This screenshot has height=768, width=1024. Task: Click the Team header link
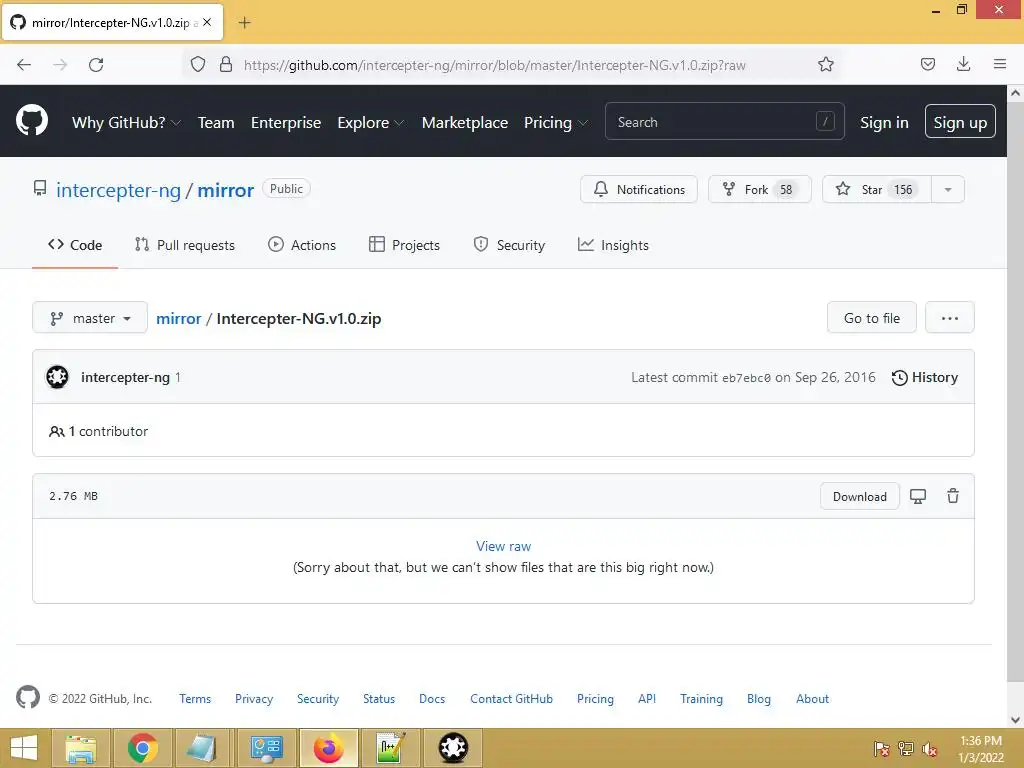[x=216, y=122]
